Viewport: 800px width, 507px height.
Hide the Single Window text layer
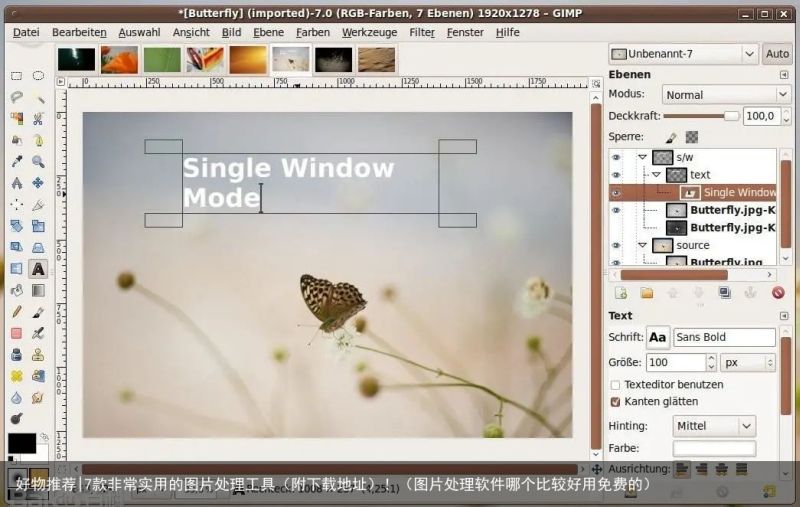tap(616, 193)
